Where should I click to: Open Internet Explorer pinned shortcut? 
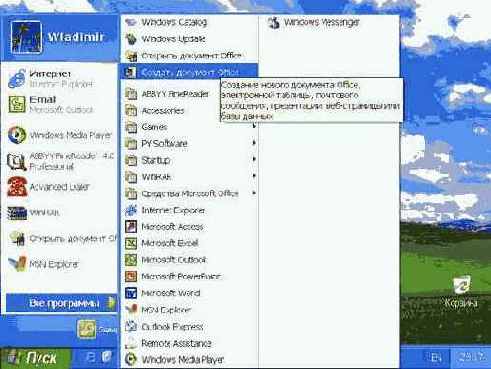60,78
